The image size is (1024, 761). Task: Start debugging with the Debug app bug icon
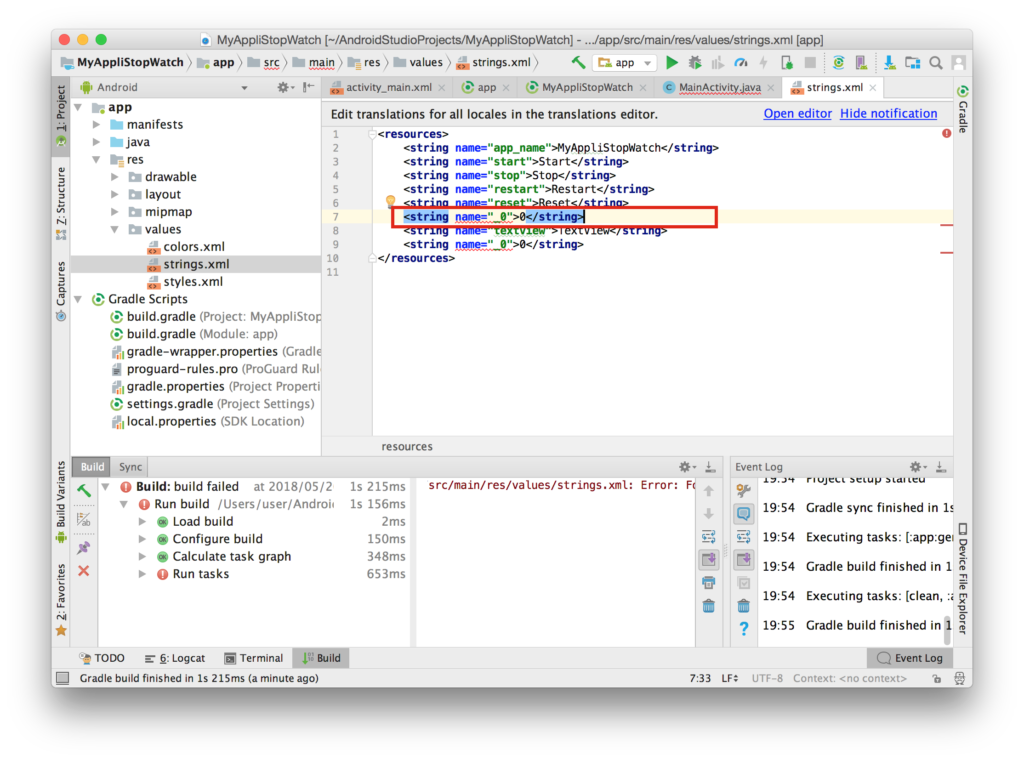(695, 63)
